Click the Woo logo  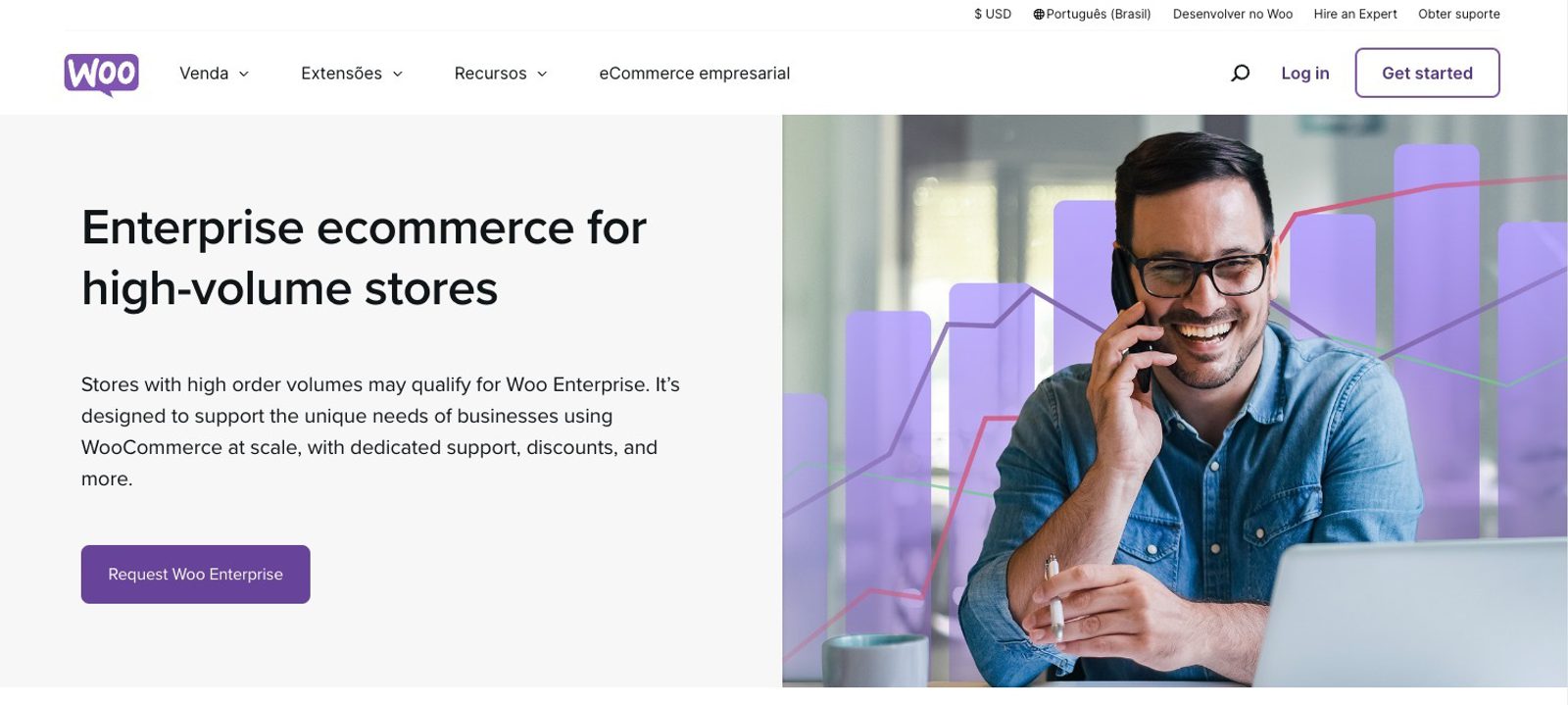pos(101,74)
